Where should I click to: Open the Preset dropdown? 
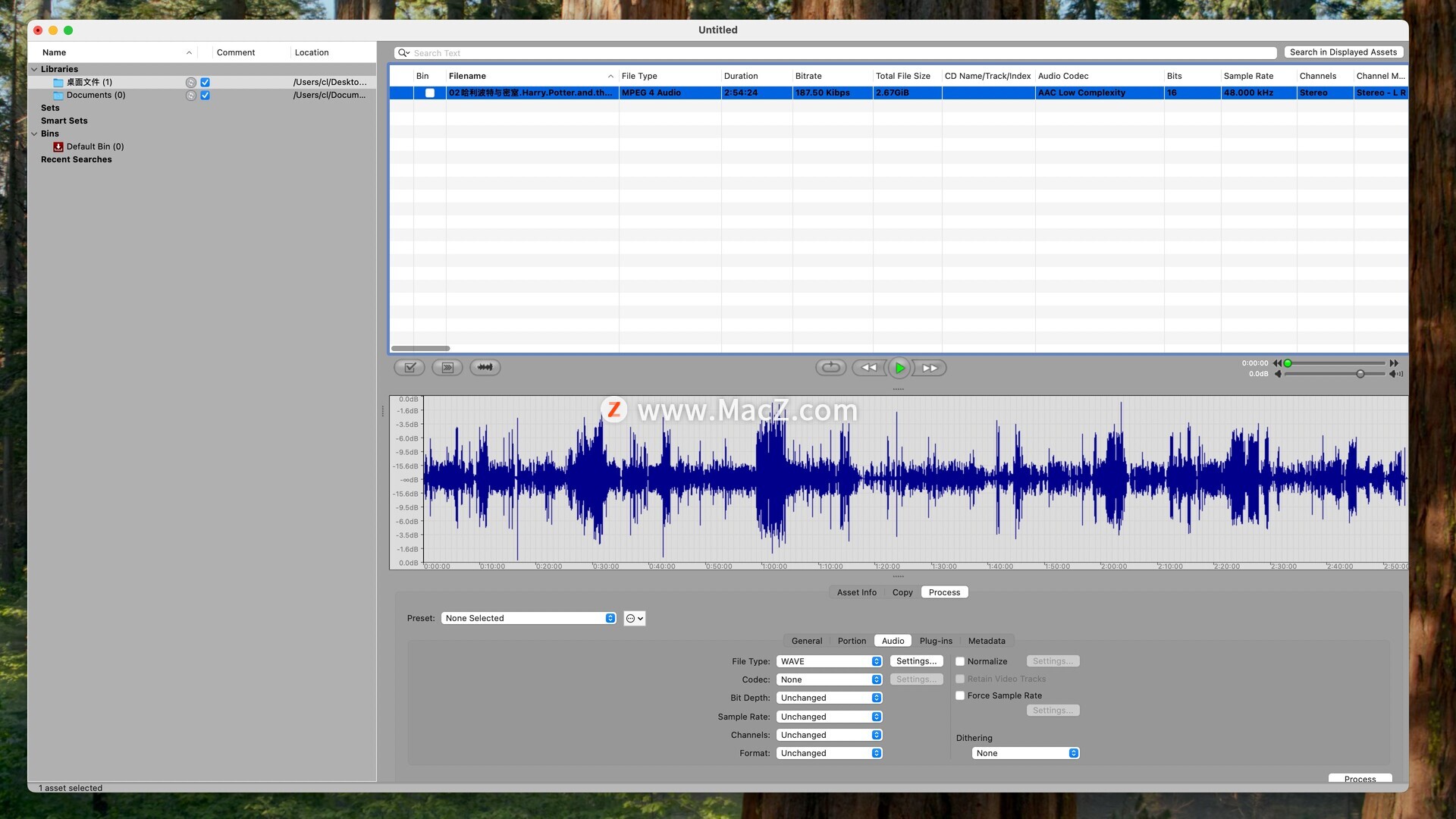(529, 619)
